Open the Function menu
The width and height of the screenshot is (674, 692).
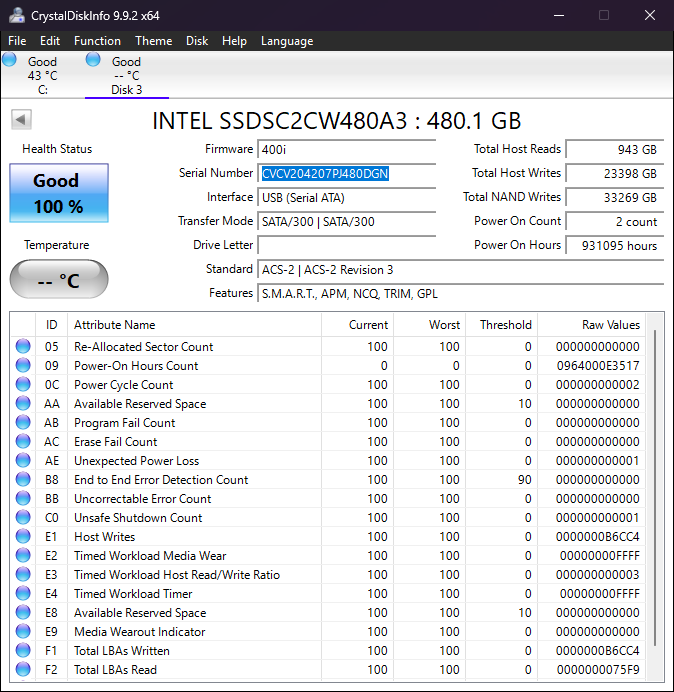(x=97, y=41)
